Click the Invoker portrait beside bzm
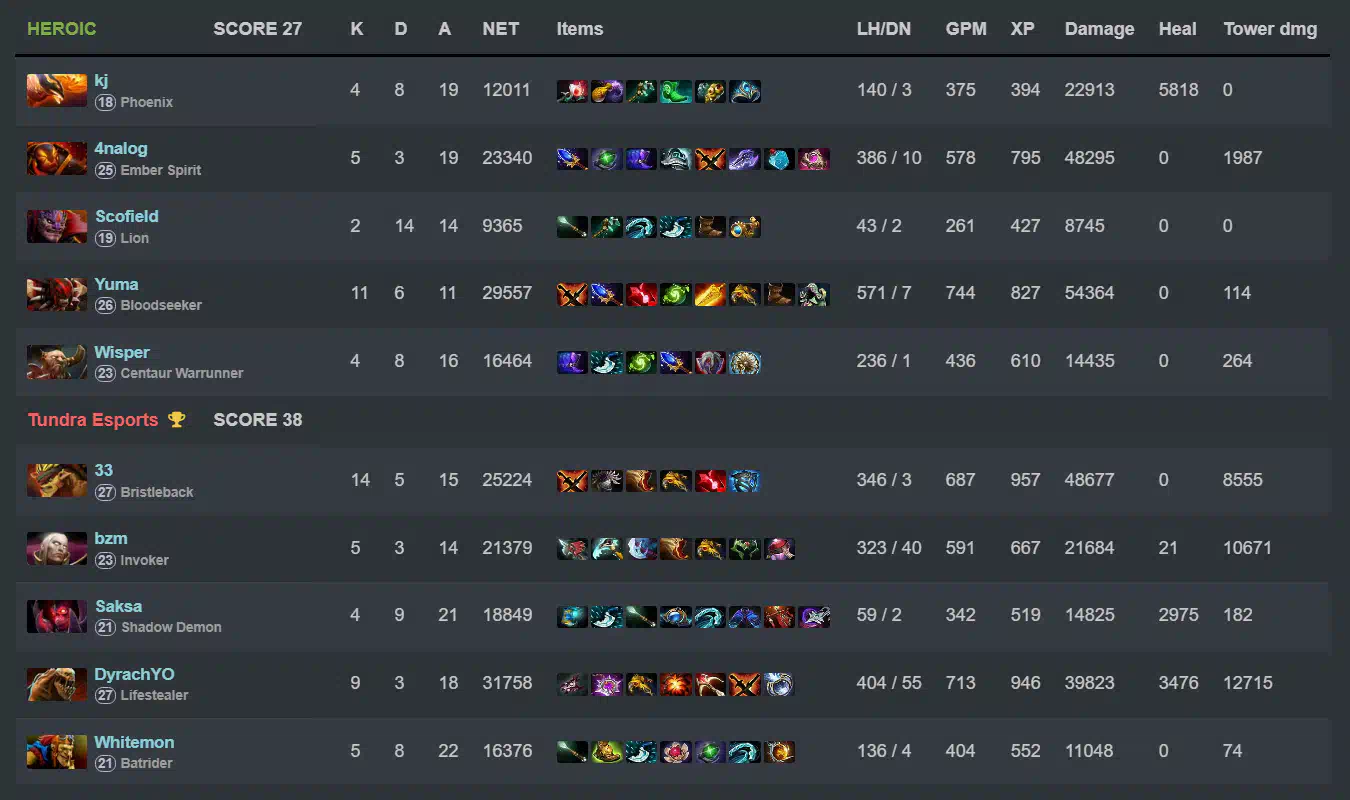The height and width of the screenshot is (800, 1350). click(x=56, y=548)
